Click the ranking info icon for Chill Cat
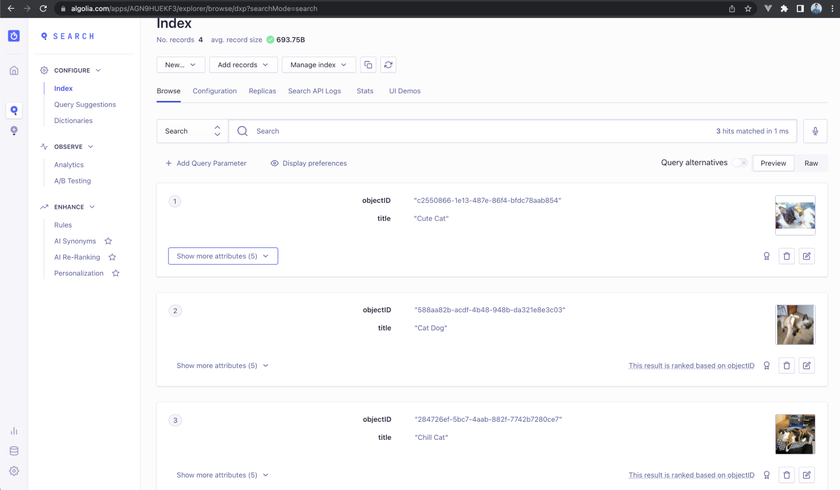 click(767, 475)
